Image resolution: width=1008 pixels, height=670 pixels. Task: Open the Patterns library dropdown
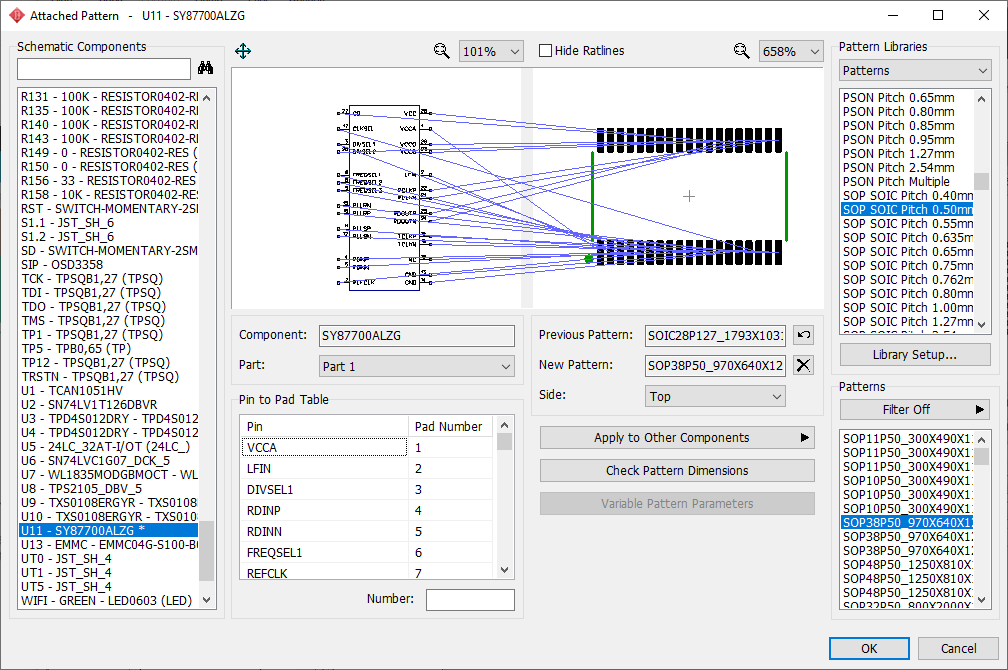coord(915,71)
